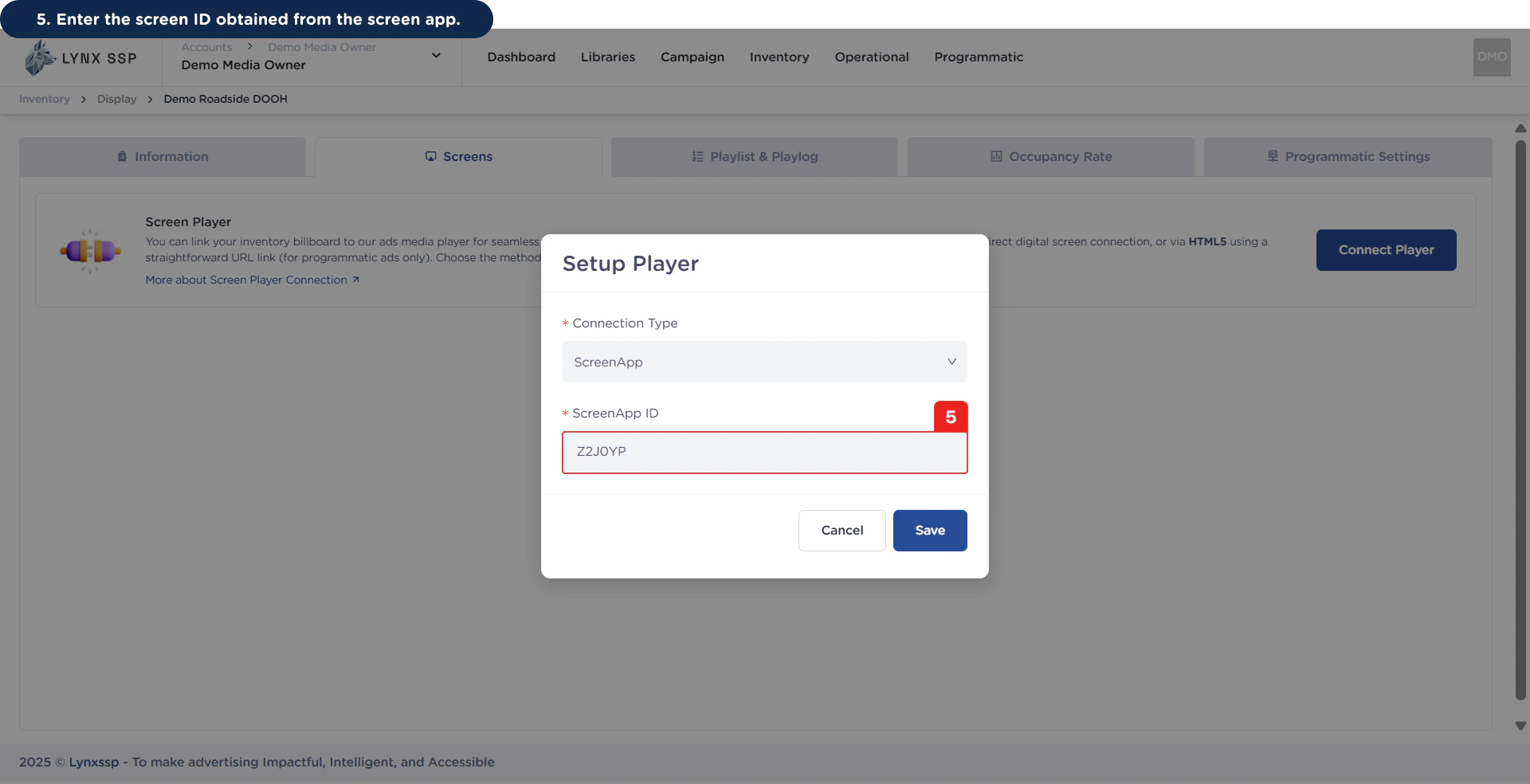The height and width of the screenshot is (784, 1530).
Task: Click the Occupancy Rate chart icon
Action: 996,156
